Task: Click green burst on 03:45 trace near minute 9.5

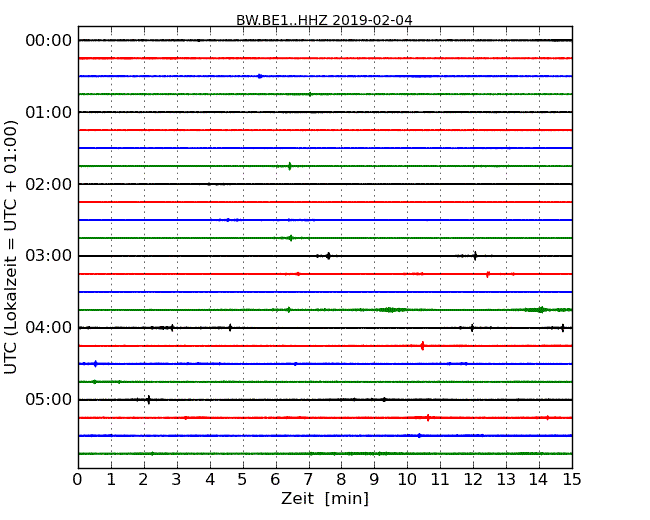Action: pyautogui.click(x=390, y=310)
